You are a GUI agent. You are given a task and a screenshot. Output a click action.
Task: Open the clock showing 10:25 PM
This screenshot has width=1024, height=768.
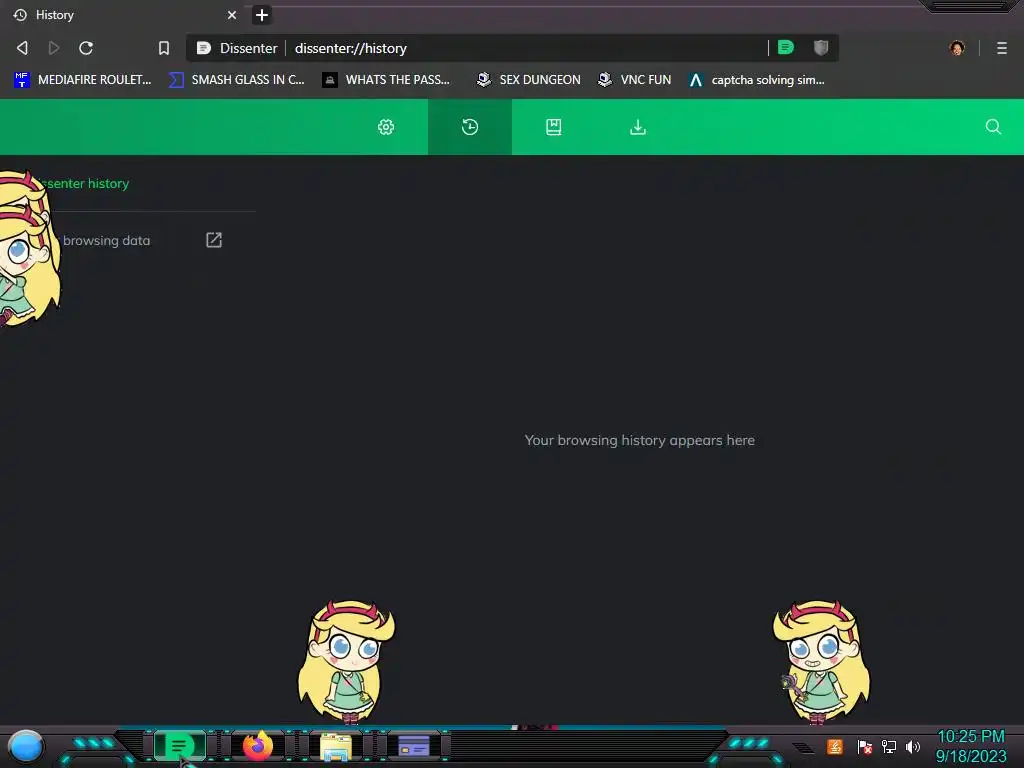971,746
